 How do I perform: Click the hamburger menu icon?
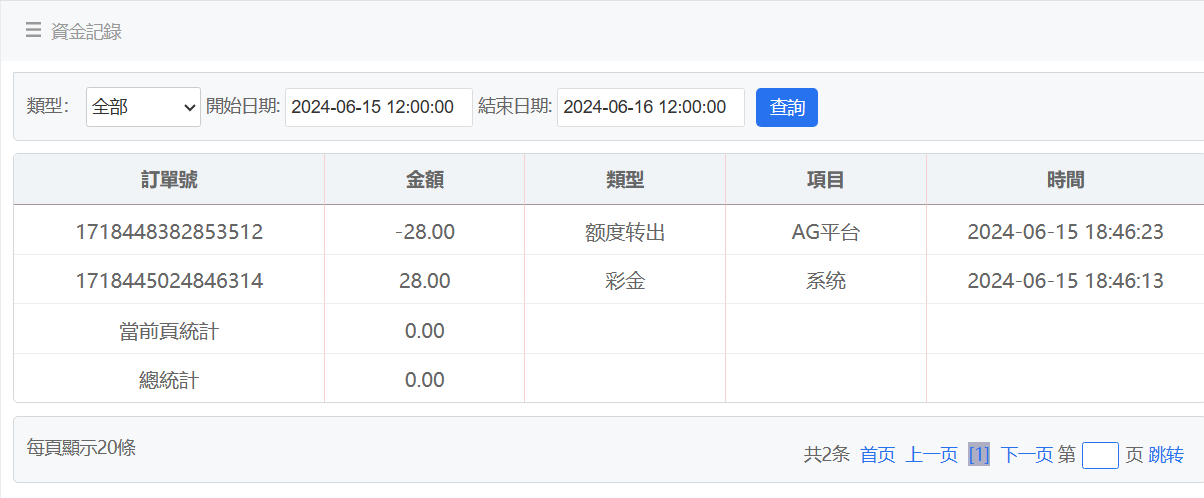pos(33,31)
